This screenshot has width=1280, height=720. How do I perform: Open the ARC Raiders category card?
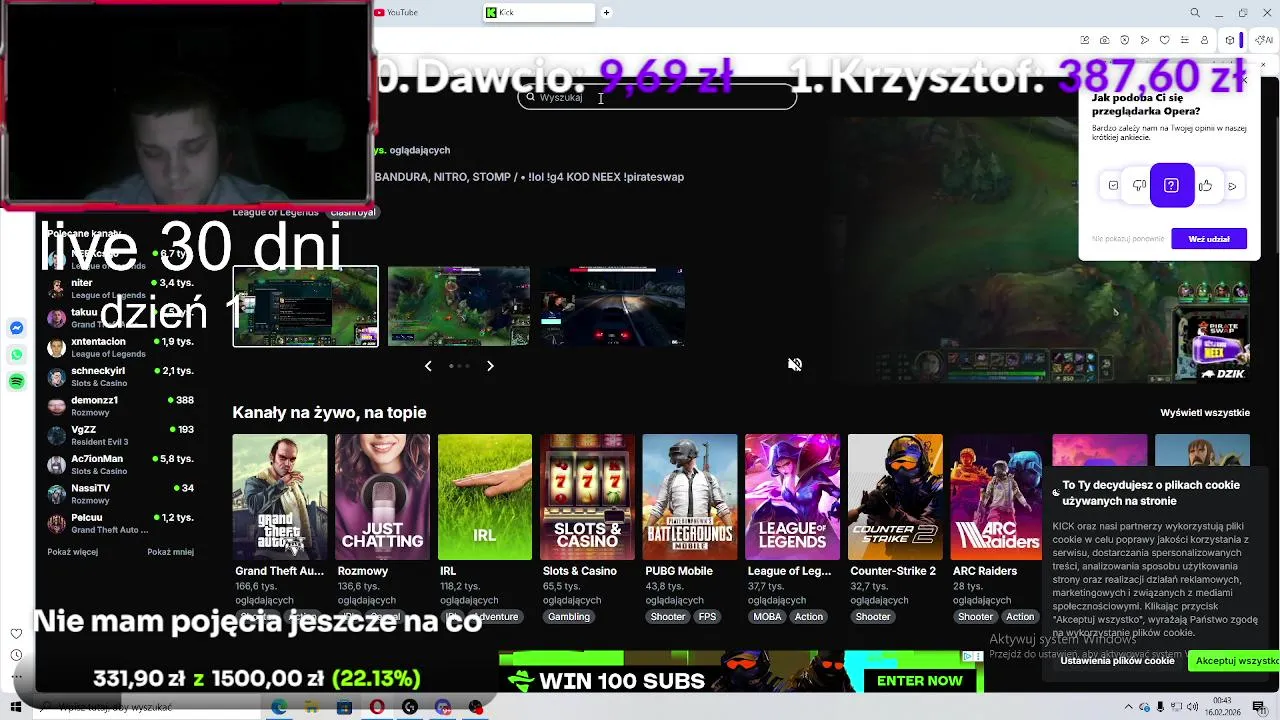pos(997,497)
